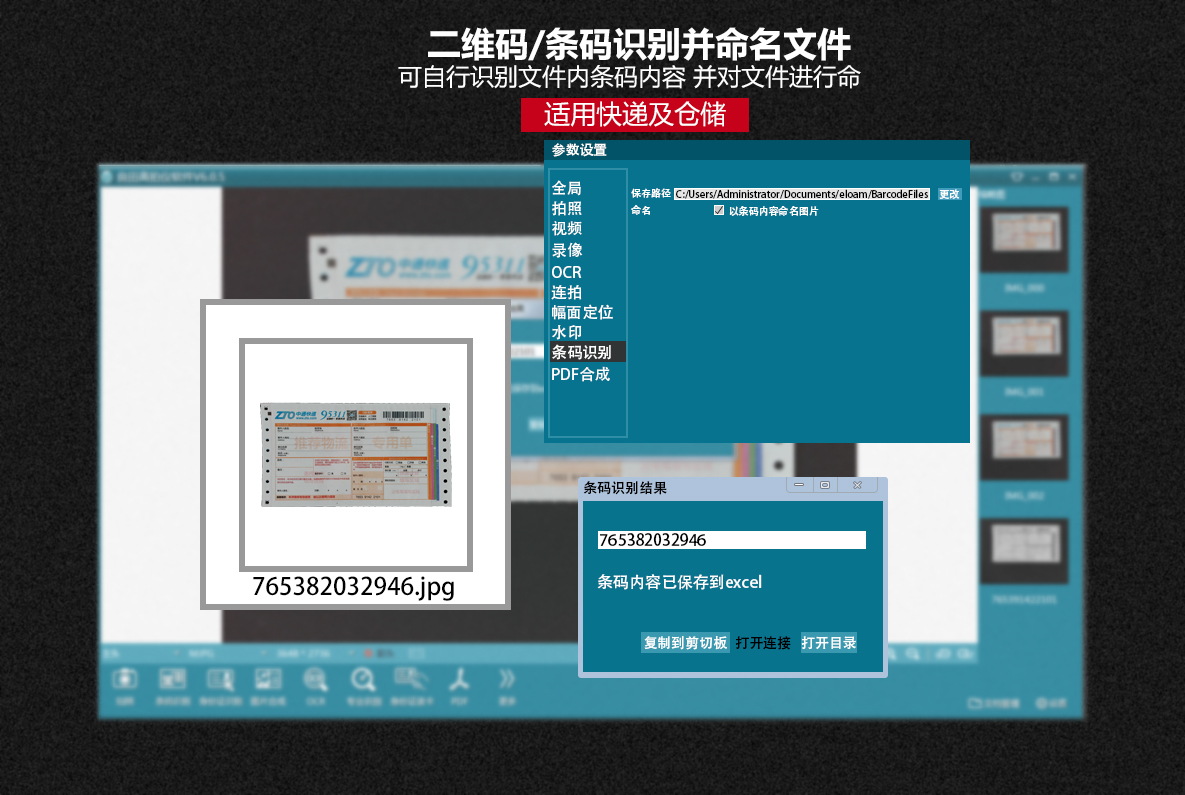Viewport: 1185px width, 795px height.
Task: Maximize the 条码识别结果 dialog
Action: 825,485
